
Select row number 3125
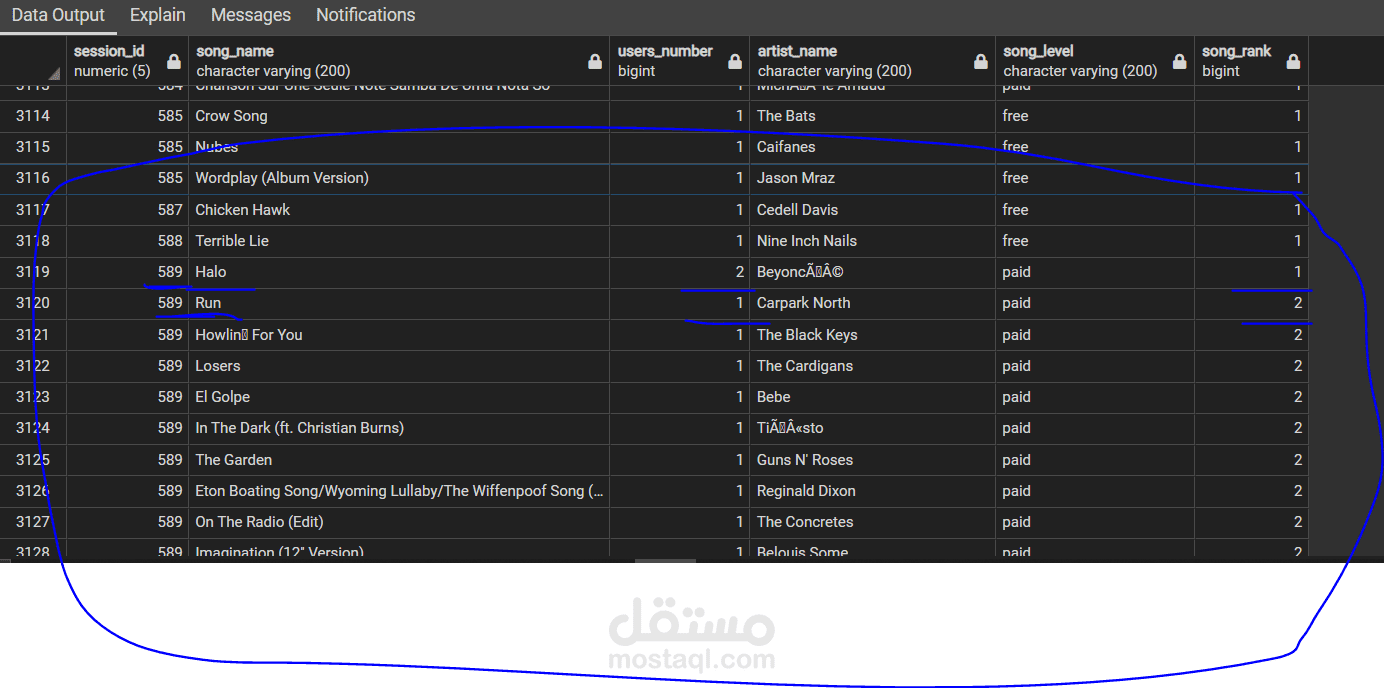pyautogui.click(x=33, y=460)
